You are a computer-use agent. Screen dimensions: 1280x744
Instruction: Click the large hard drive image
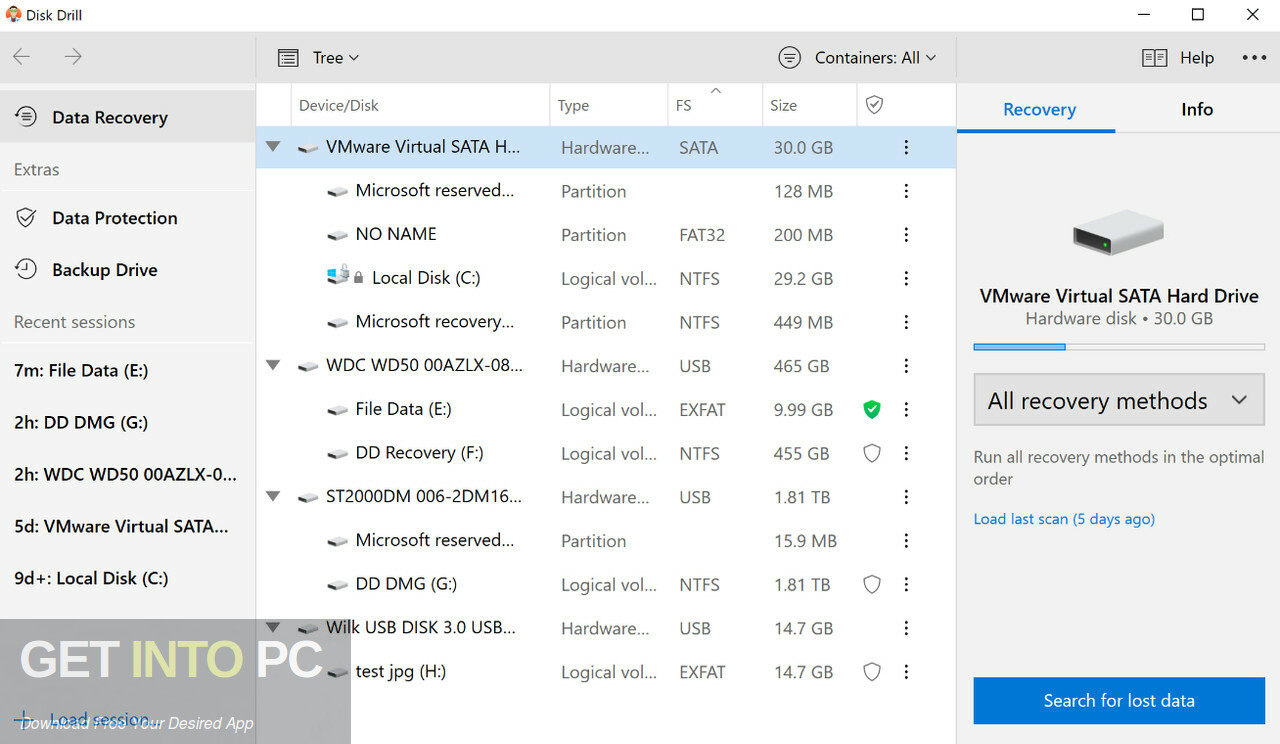click(1118, 233)
